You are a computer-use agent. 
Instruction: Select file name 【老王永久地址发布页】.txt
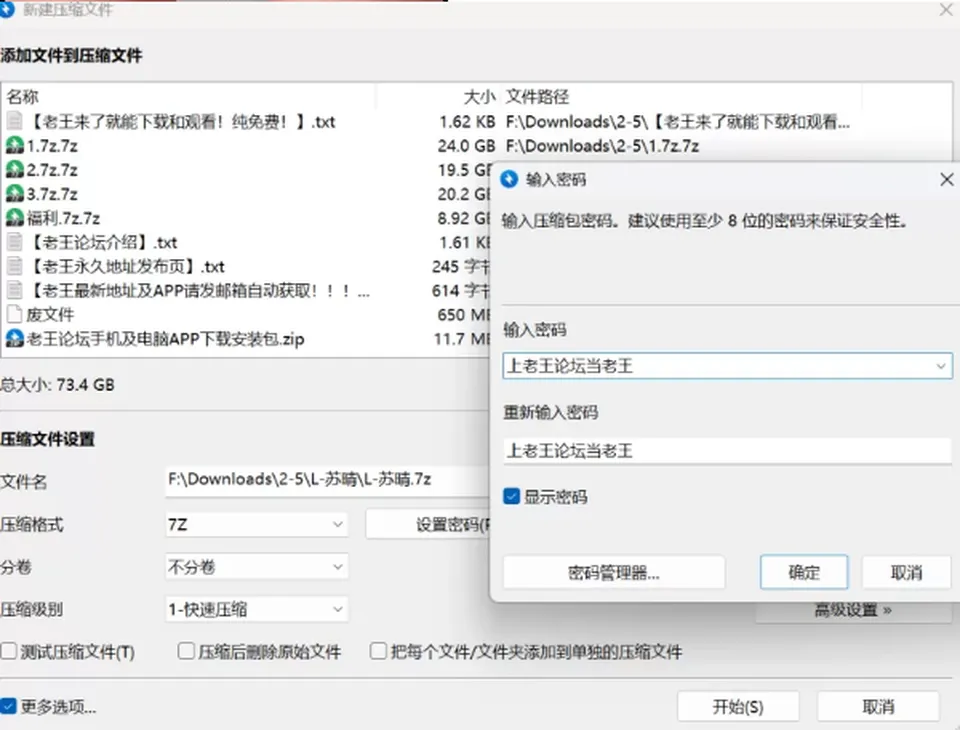[x=126, y=267]
